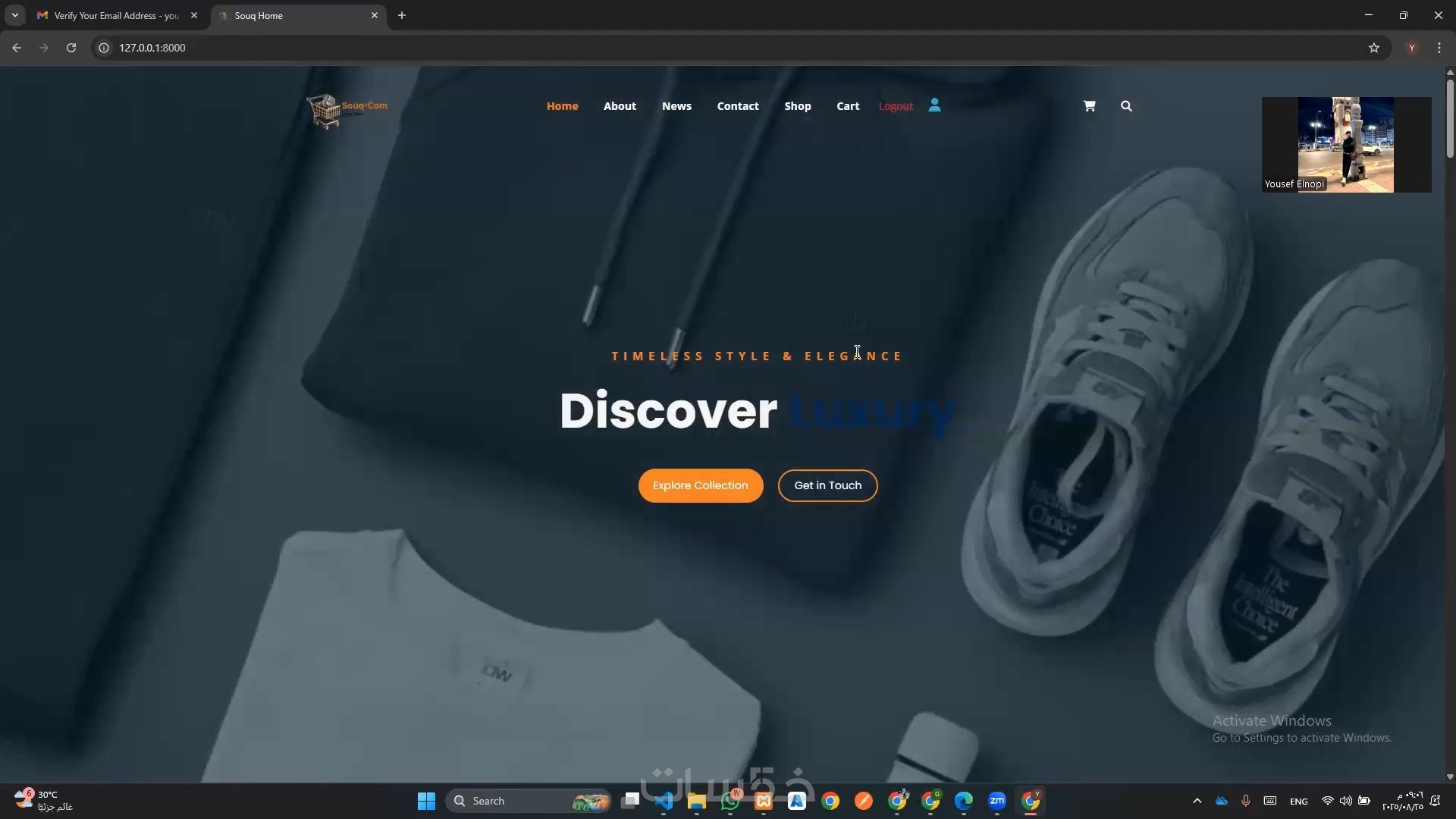Click the page vertical scrollbar thumb
1456x819 pixels.
pyautogui.click(x=1450, y=118)
